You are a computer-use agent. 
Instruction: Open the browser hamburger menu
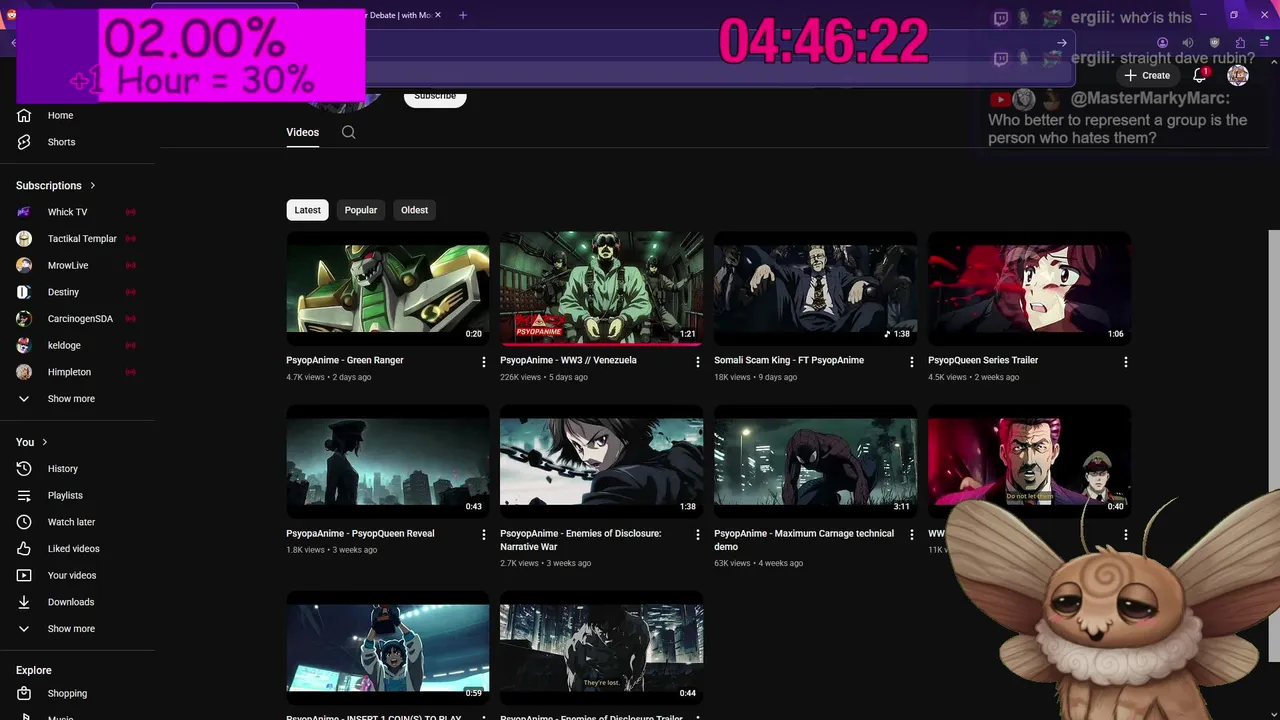[1263, 43]
